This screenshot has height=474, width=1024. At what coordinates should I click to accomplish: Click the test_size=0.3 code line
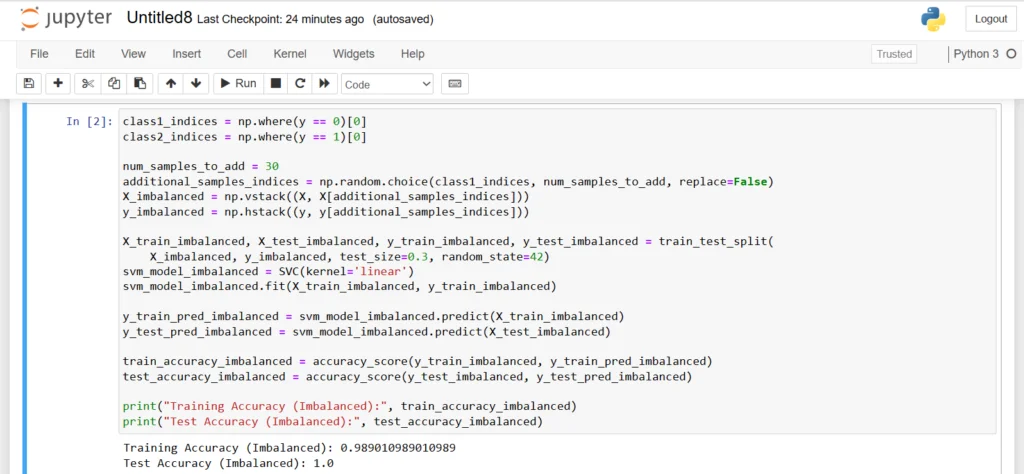click(349, 257)
